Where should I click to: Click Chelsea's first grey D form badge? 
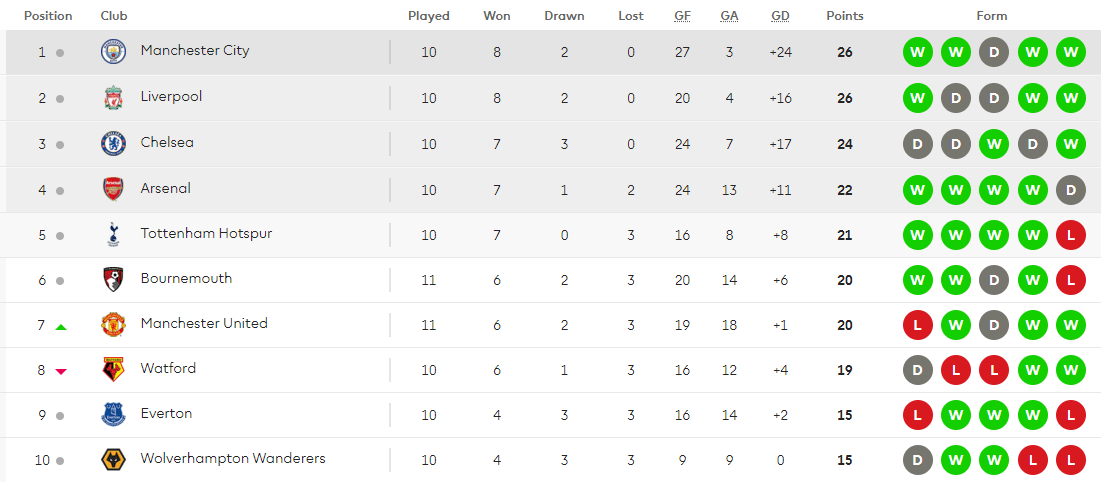pos(917,144)
